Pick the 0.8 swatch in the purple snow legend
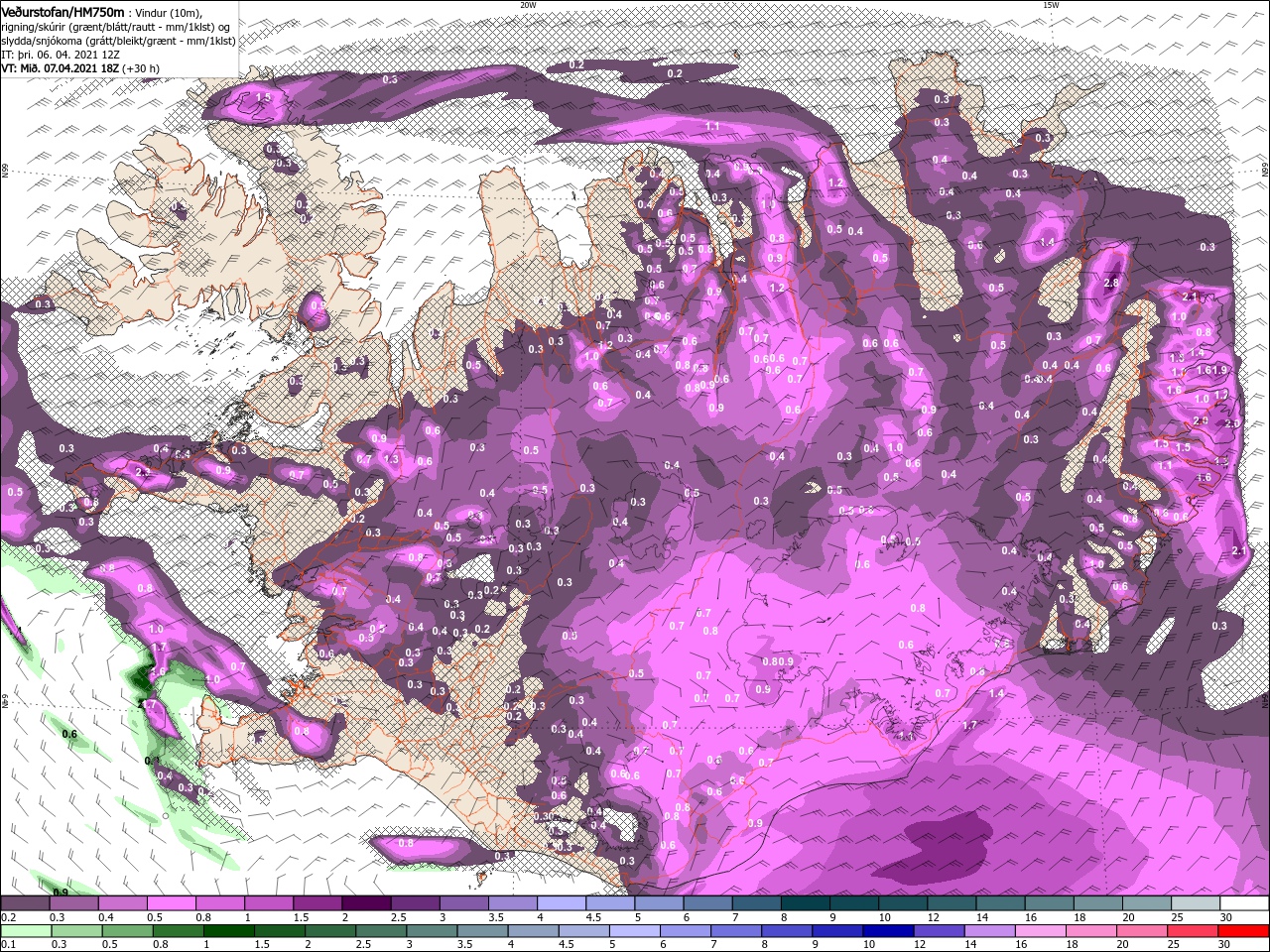Image resolution: width=1270 pixels, height=952 pixels. pos(219,902)
